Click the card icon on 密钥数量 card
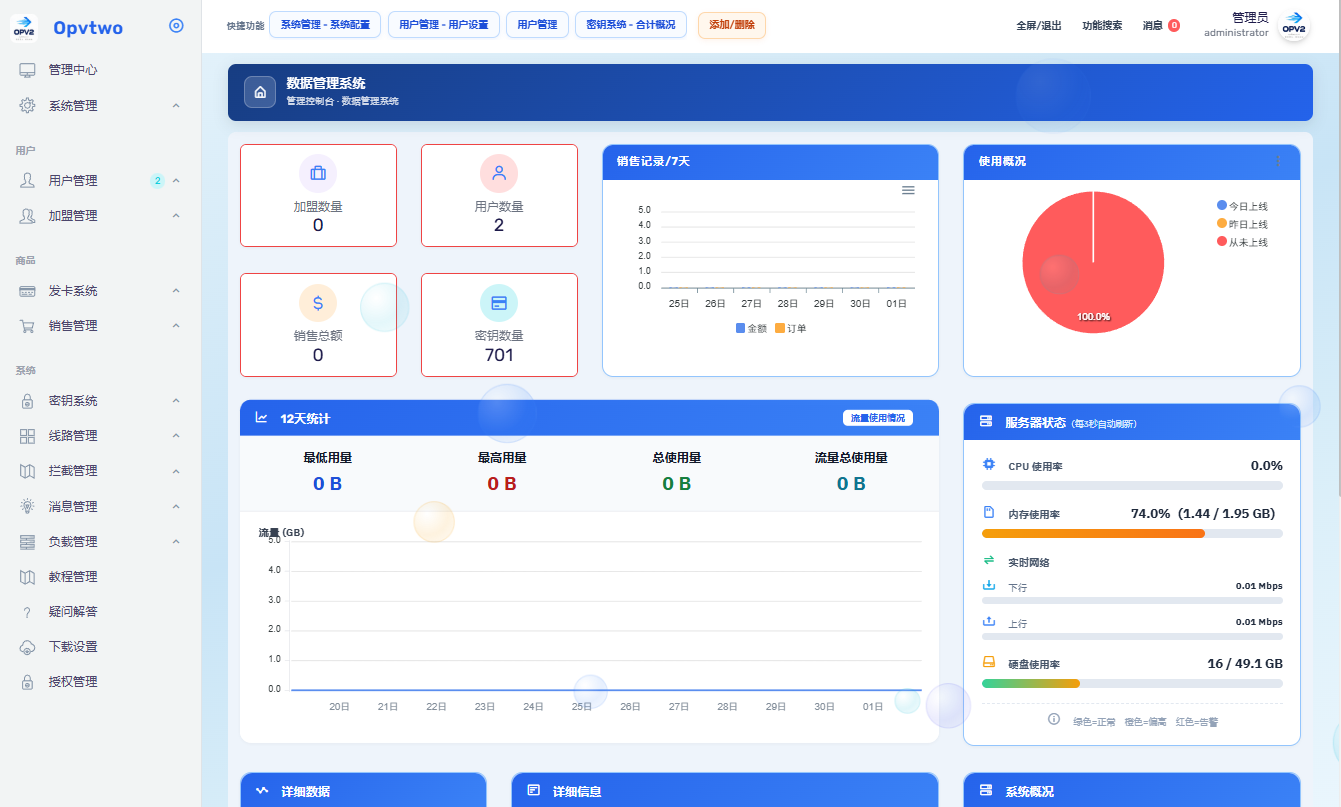Viewport: 1341px width, 807px height. pyautogui.click(x=499, y=302)
